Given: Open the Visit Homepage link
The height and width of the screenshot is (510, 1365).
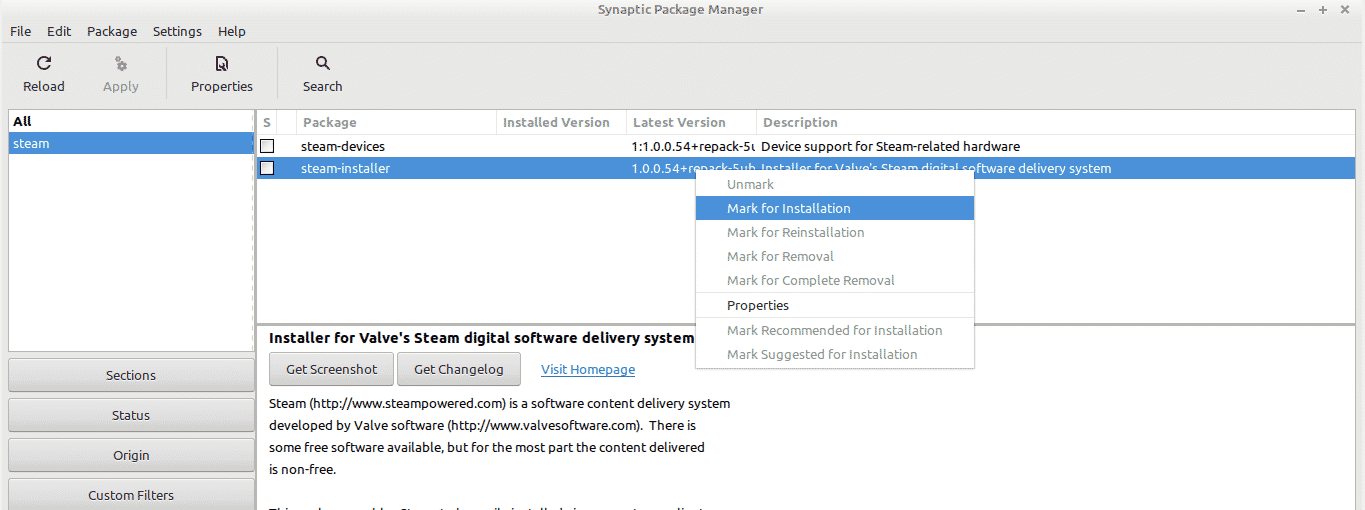Looking at the screenshot, I should point(588,369).
